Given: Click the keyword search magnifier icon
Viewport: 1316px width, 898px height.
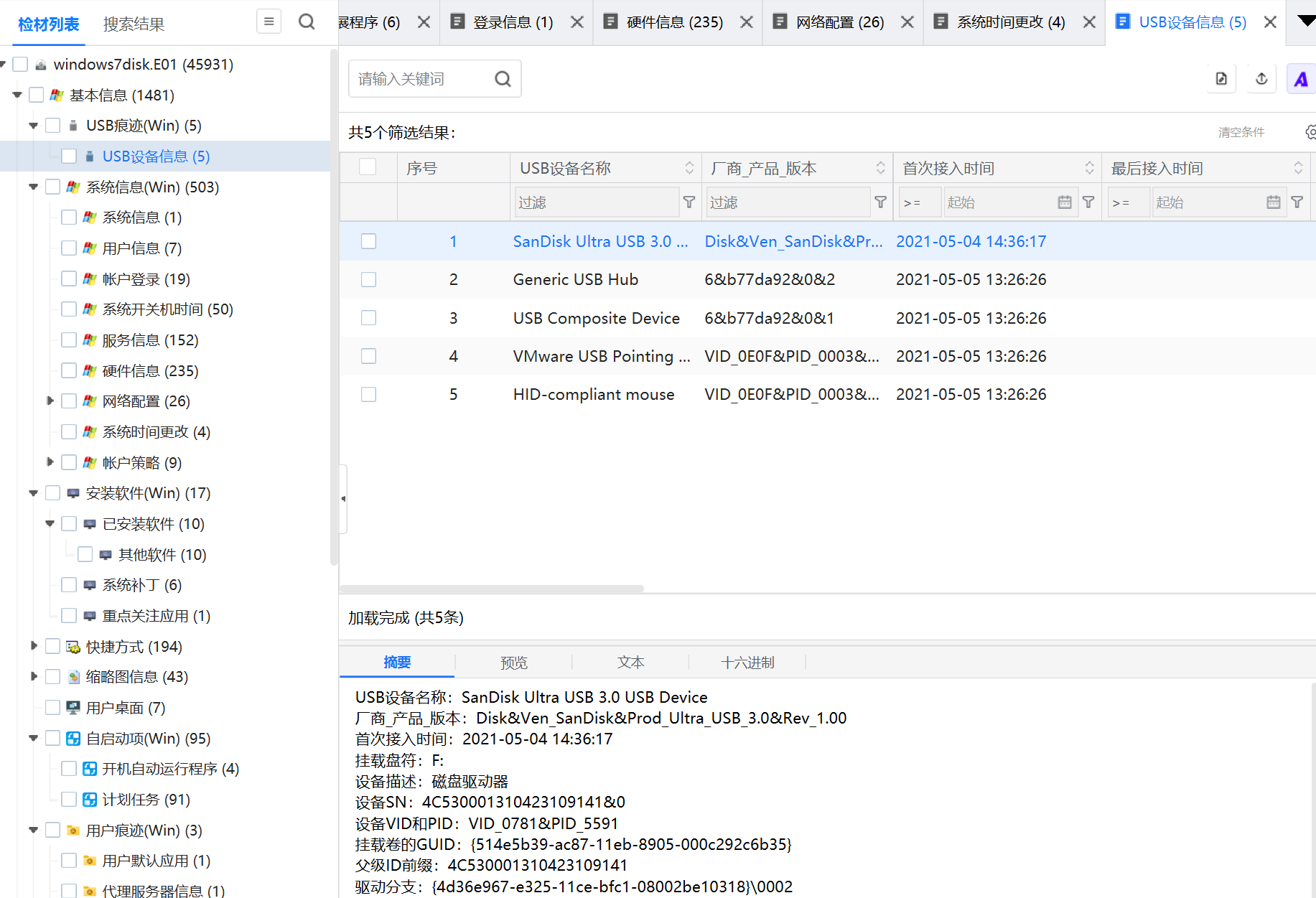Looking at the screenshot, I should (503, 79).
